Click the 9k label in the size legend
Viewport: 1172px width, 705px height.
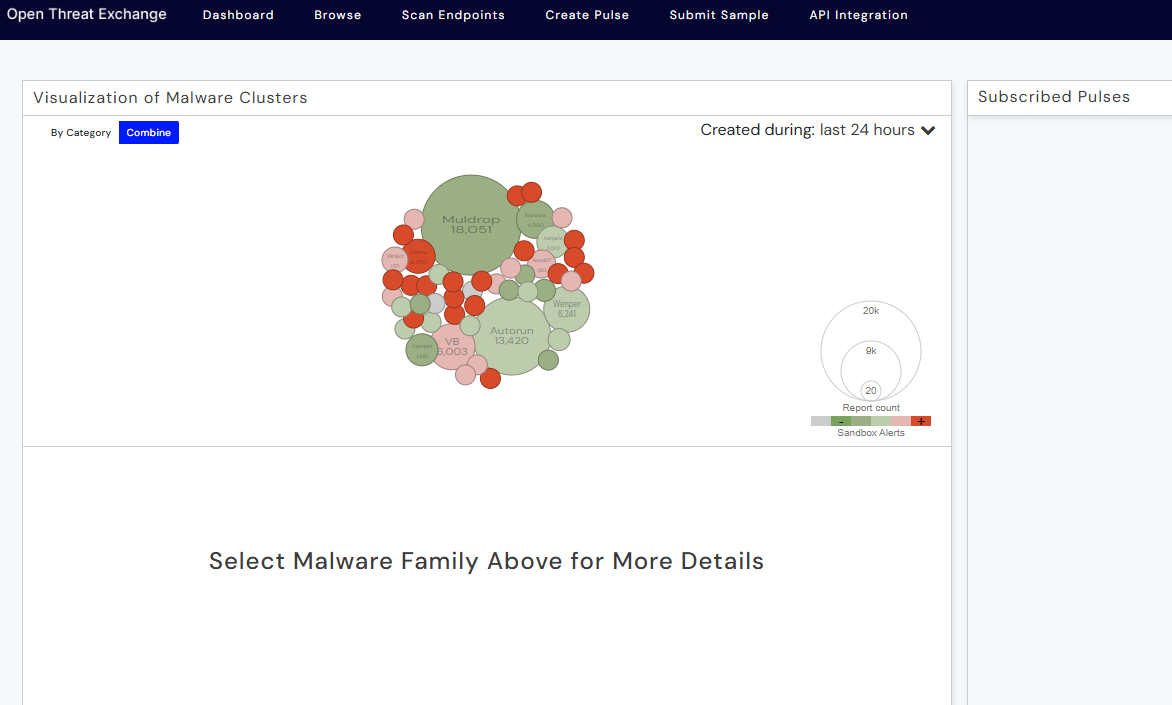[x=871, y=351]
